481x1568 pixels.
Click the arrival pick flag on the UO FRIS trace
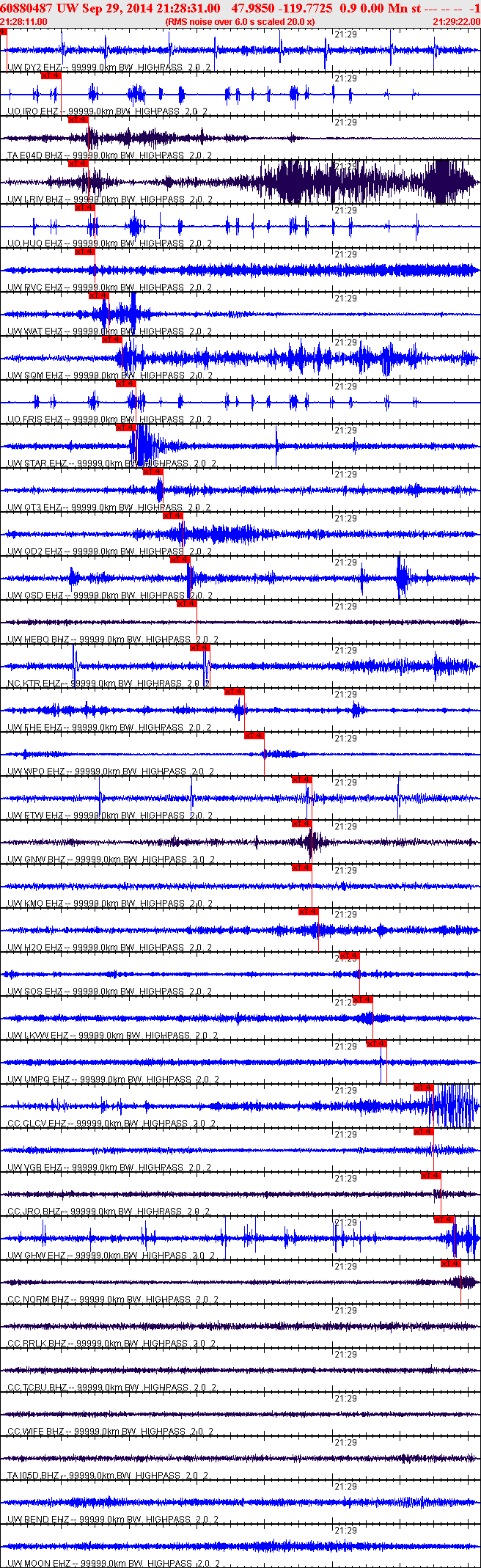click(125, 383)
